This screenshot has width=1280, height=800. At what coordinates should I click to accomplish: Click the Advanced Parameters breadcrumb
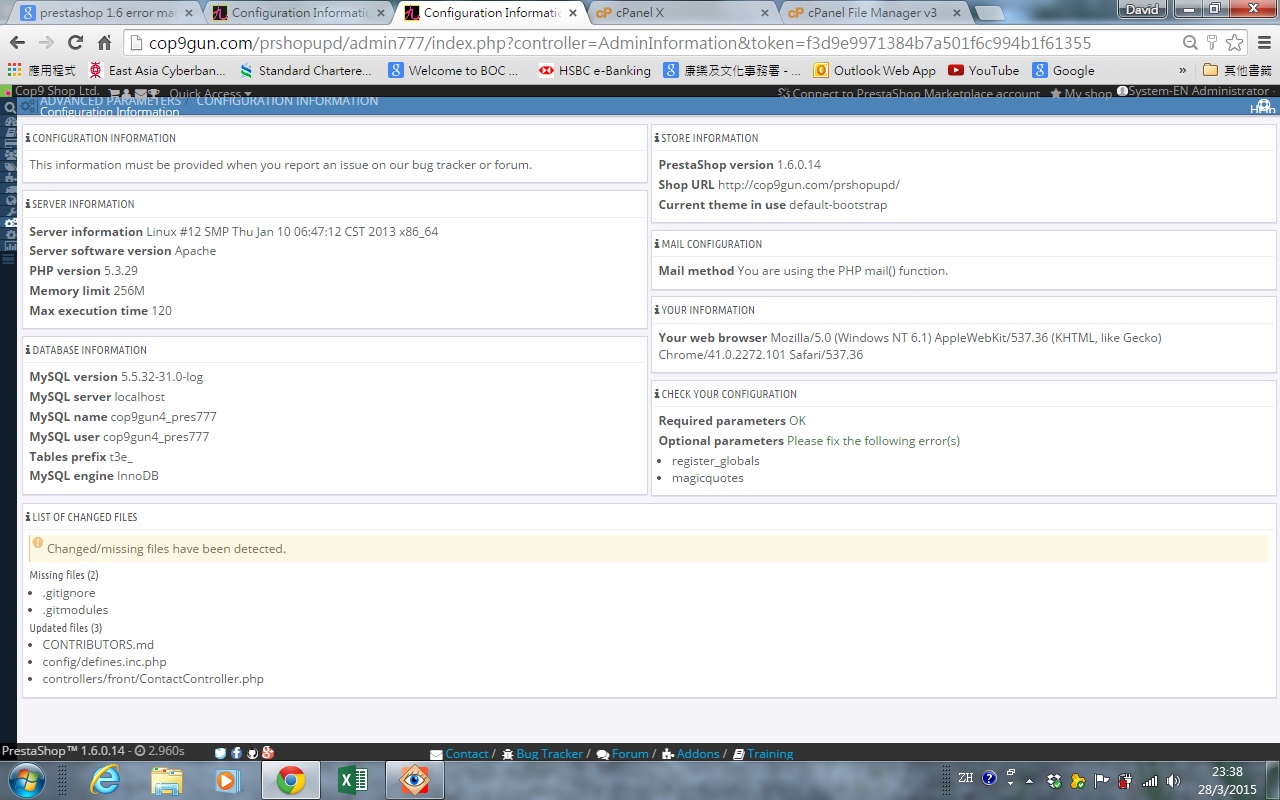pyautogui.click(x=110, y=100)
